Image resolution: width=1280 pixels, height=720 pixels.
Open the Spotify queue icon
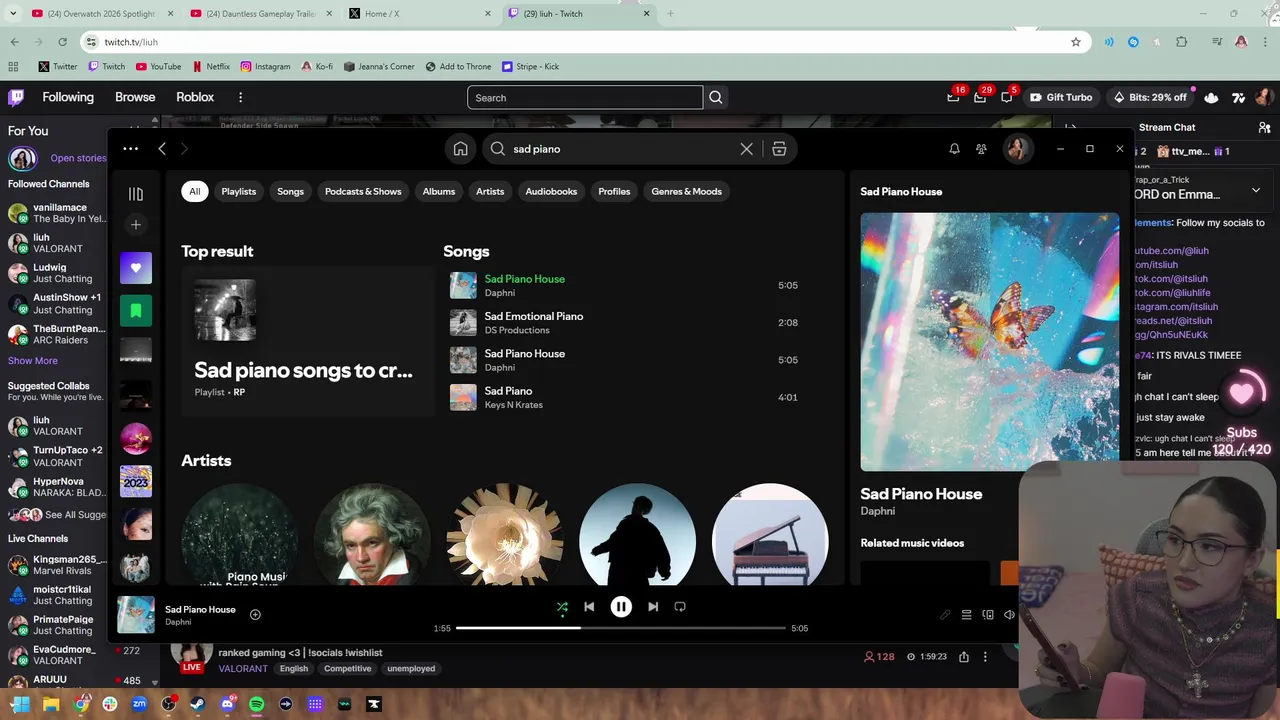coord(966,615)
